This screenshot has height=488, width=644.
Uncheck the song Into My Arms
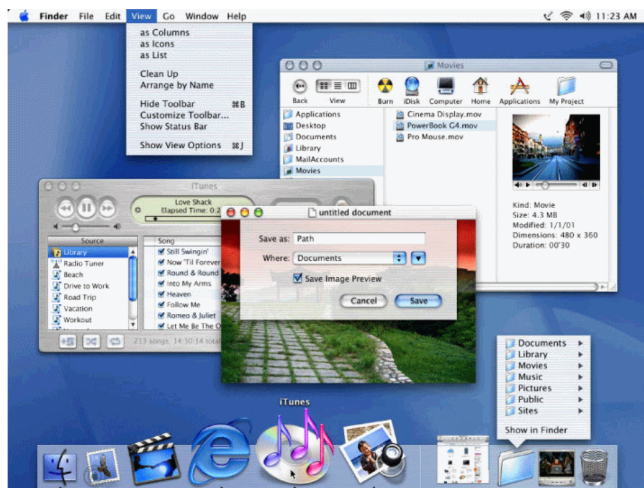[161, 283]
